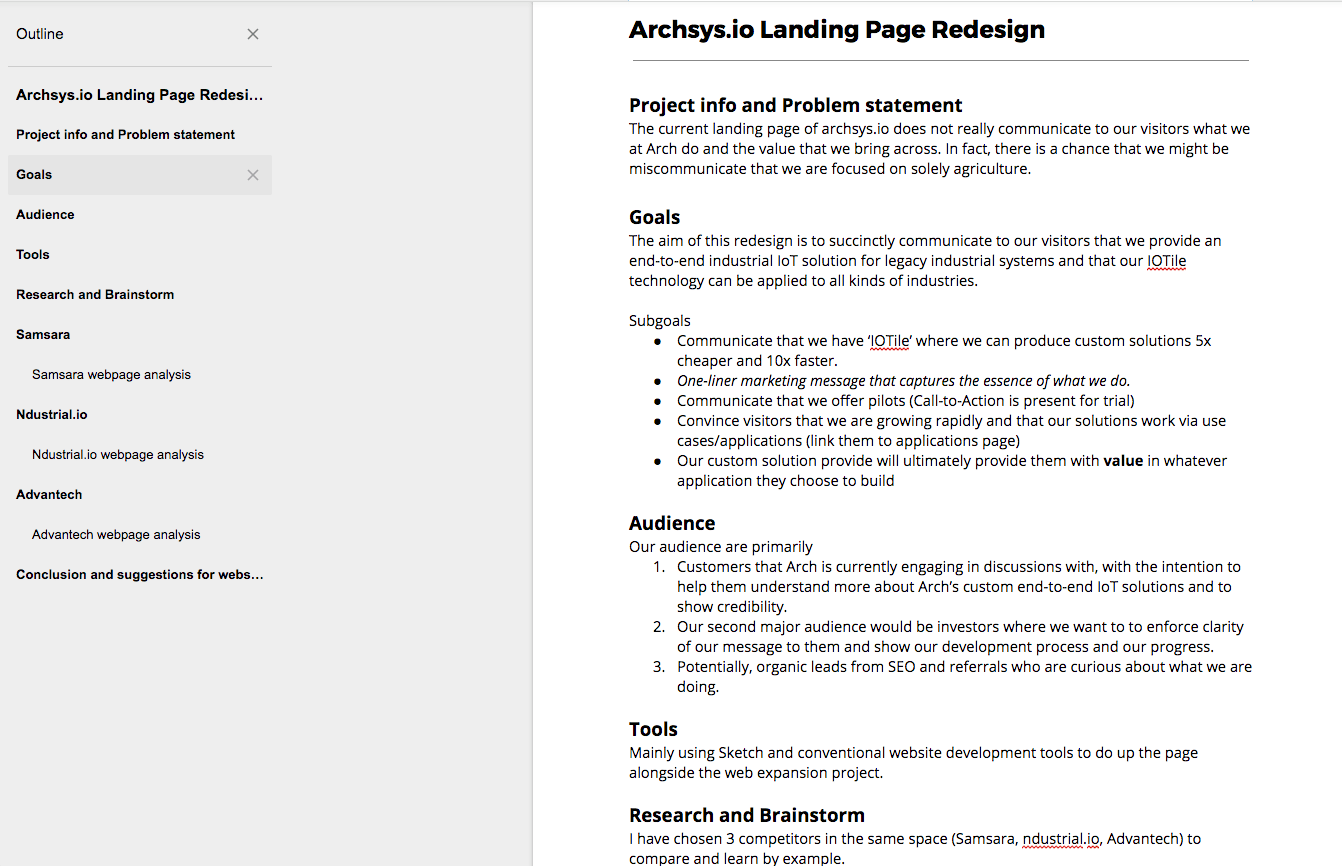Navigate to Tools outline entry
Image resolution: width=1342 pixels, height=866 pixels.
click(33, 255)
